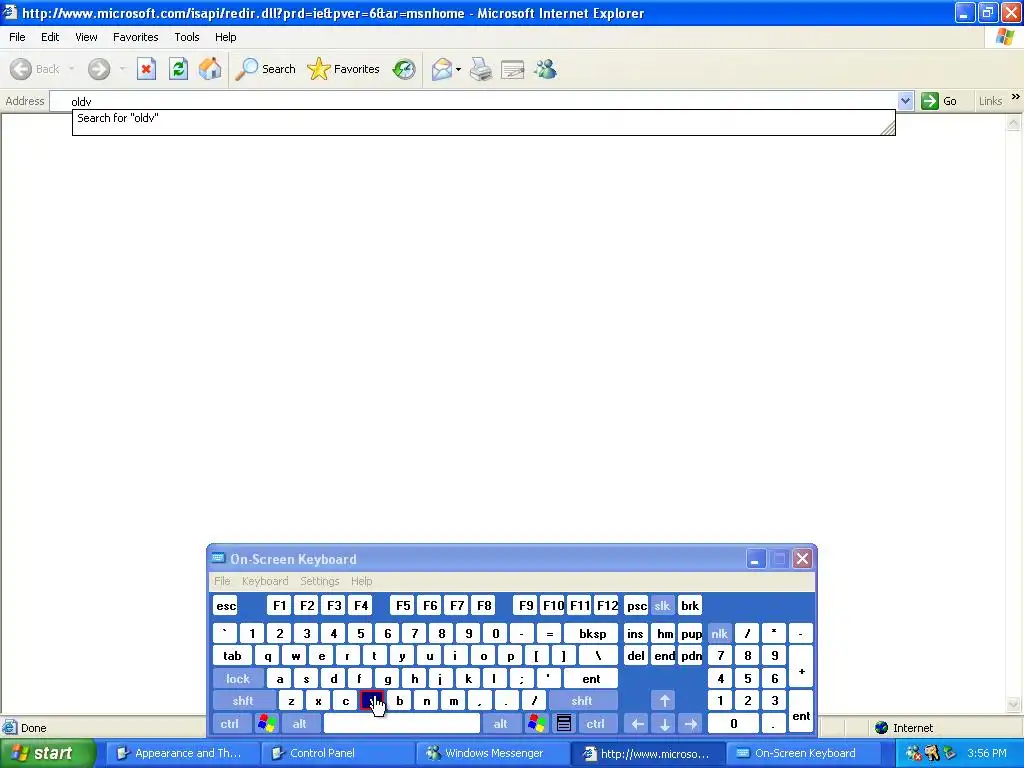The width and height of the screenshot is (1024, 768).
Task: Click the up arrow key
Action: 664,701
